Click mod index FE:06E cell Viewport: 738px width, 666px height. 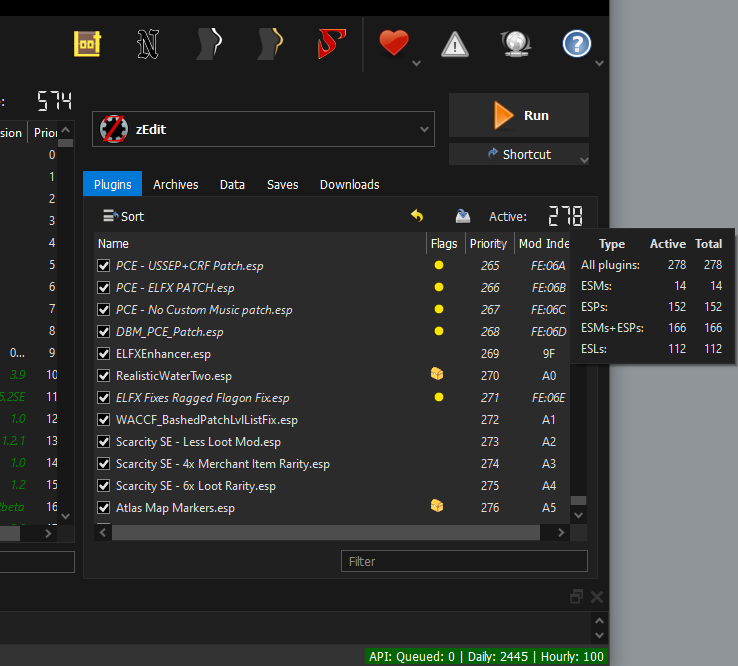point(548,398)
